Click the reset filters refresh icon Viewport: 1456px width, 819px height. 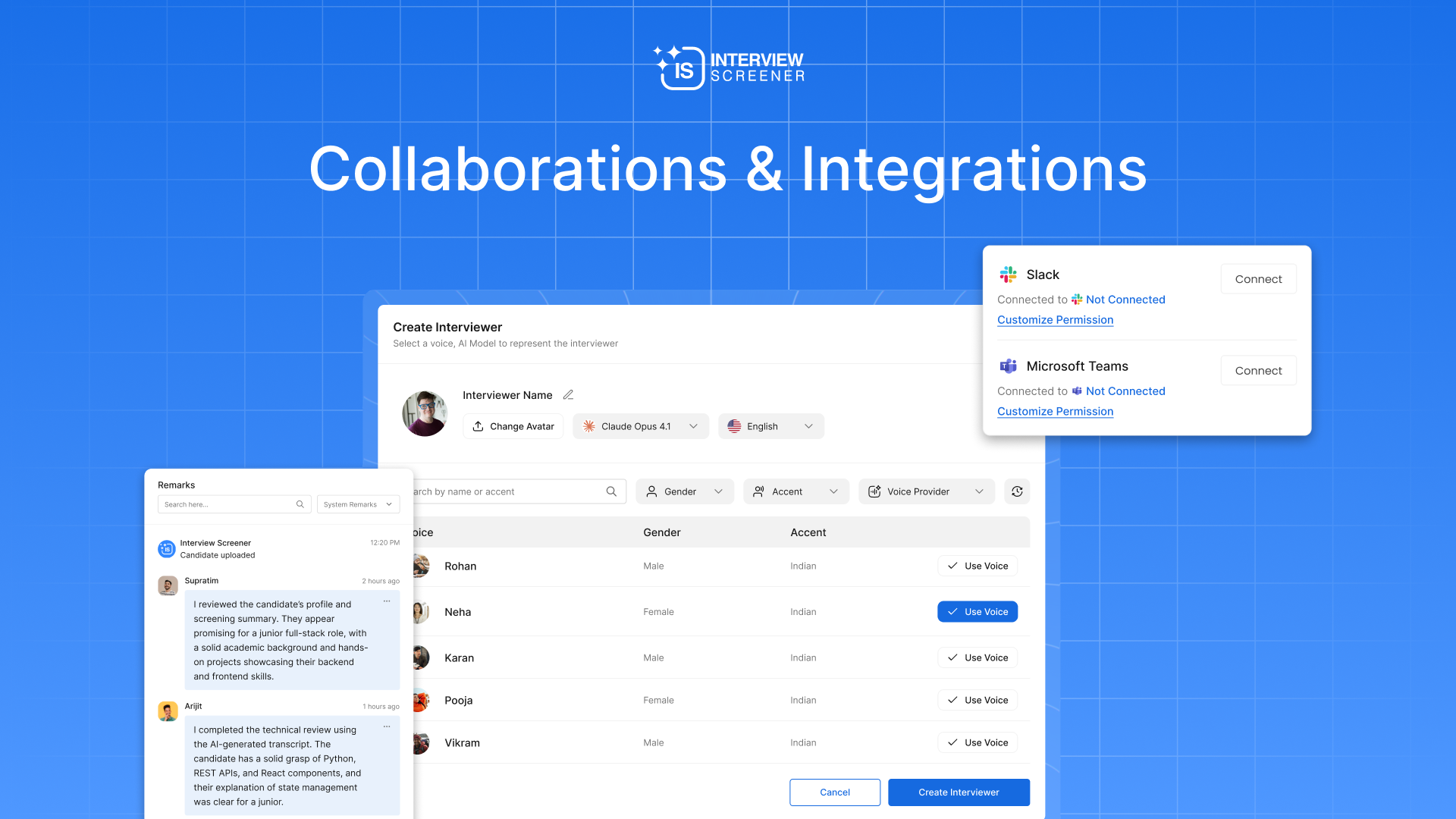click(x=1017, y=491)
